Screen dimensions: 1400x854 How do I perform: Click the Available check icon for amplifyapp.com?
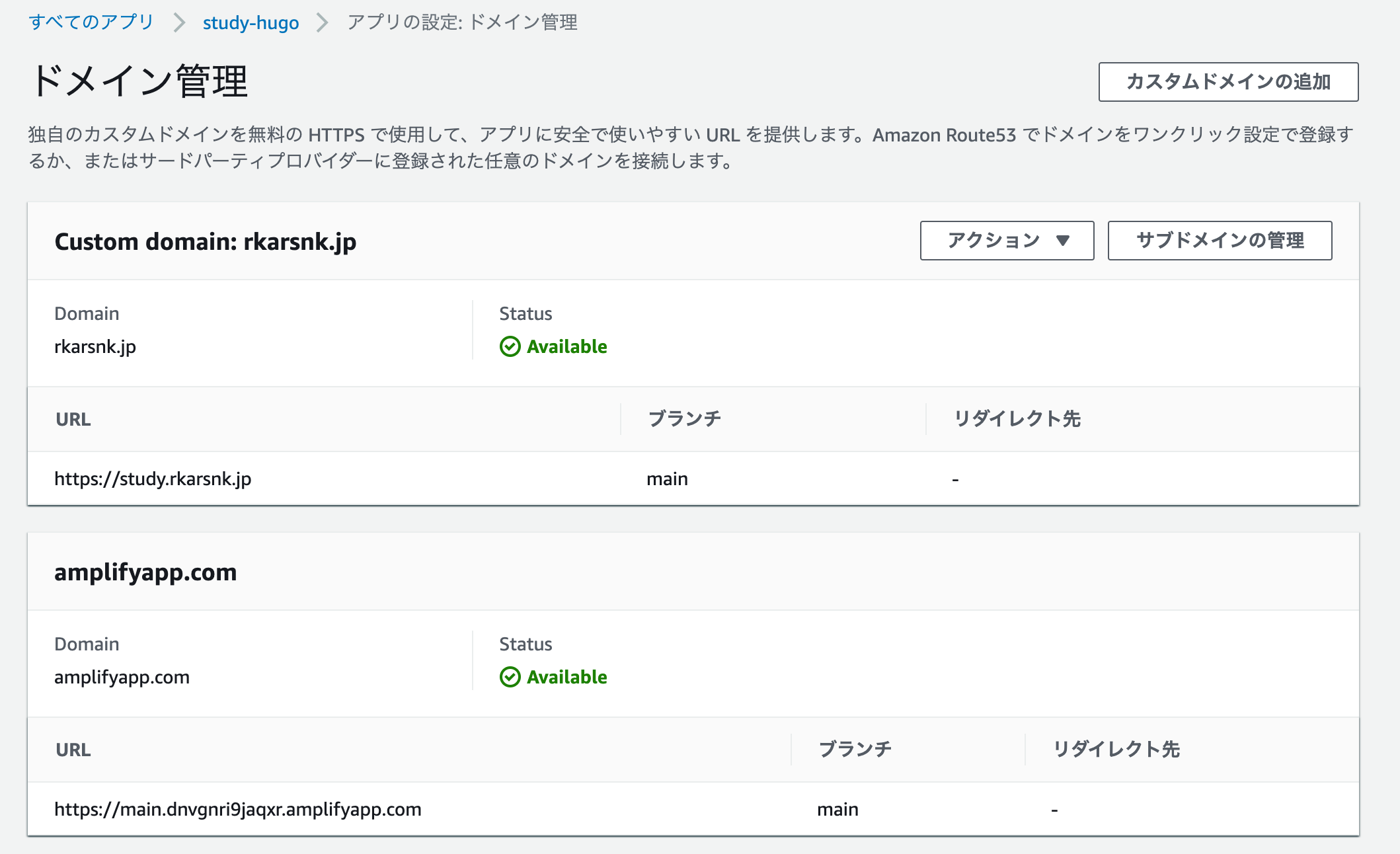[510, 677]
